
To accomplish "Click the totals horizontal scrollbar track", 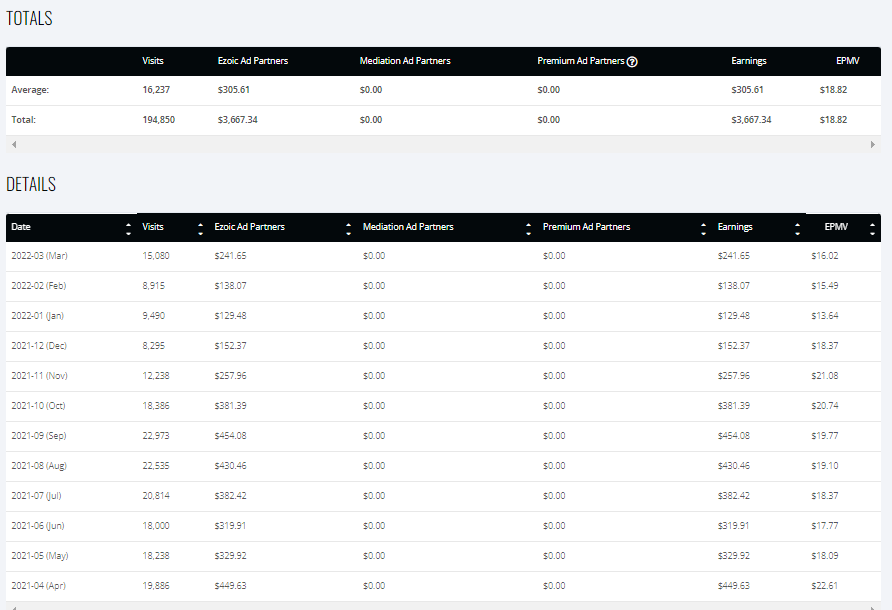I will 443,145.
